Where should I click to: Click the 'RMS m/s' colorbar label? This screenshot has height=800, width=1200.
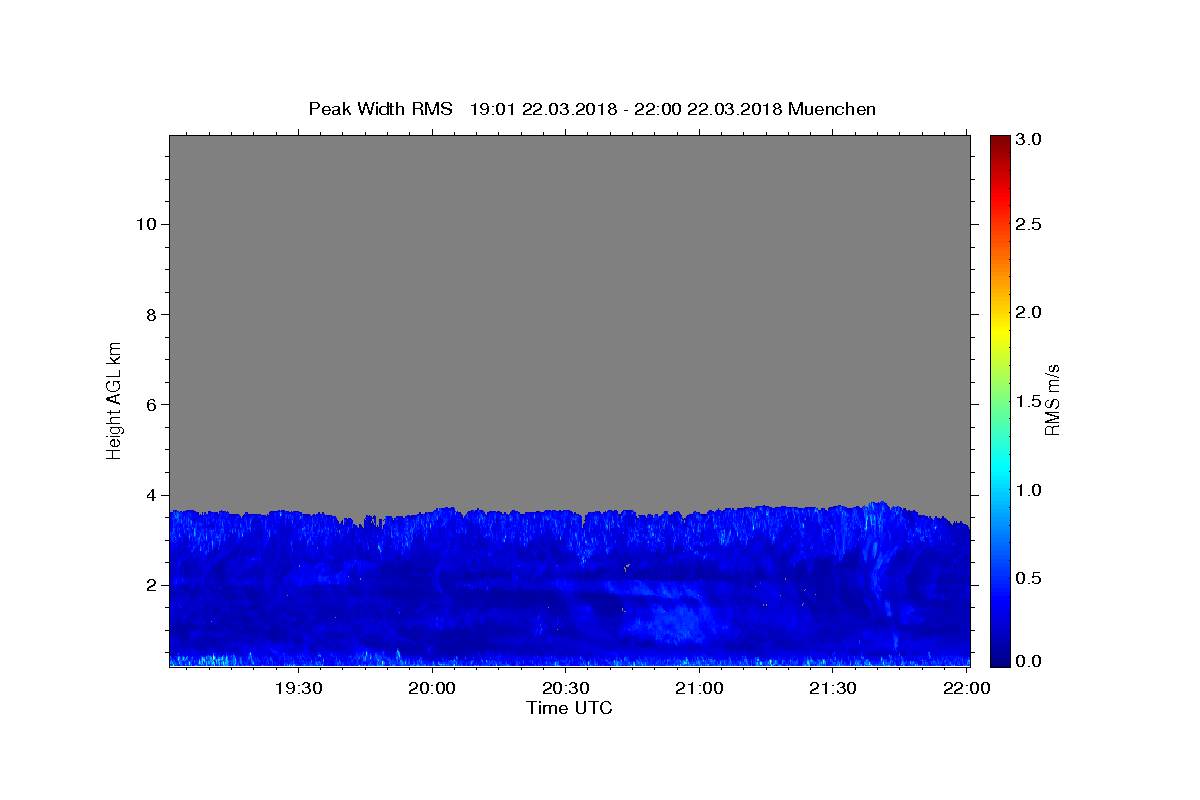pyautogui.click(x=1052, y=400)
